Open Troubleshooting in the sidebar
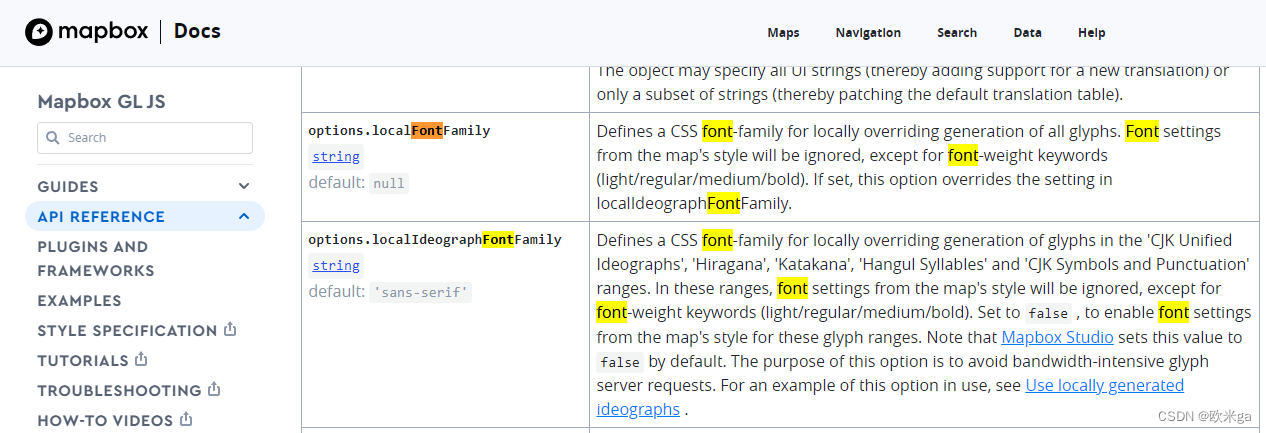Image resolution: width=1266 pixels, height=433 pixels. 119,391
